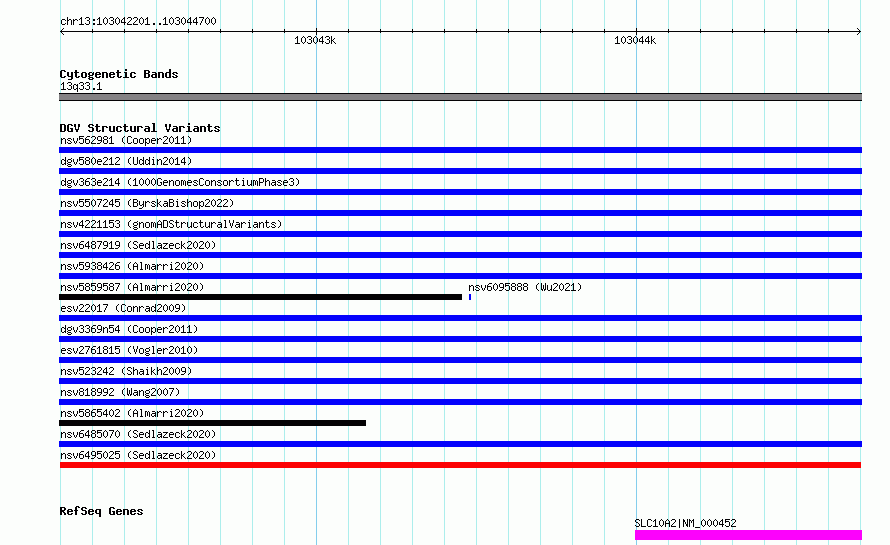Click the nsv562981 (Cooper2011) variant bar
Screen dimensions: 890x545
[460, 150]
